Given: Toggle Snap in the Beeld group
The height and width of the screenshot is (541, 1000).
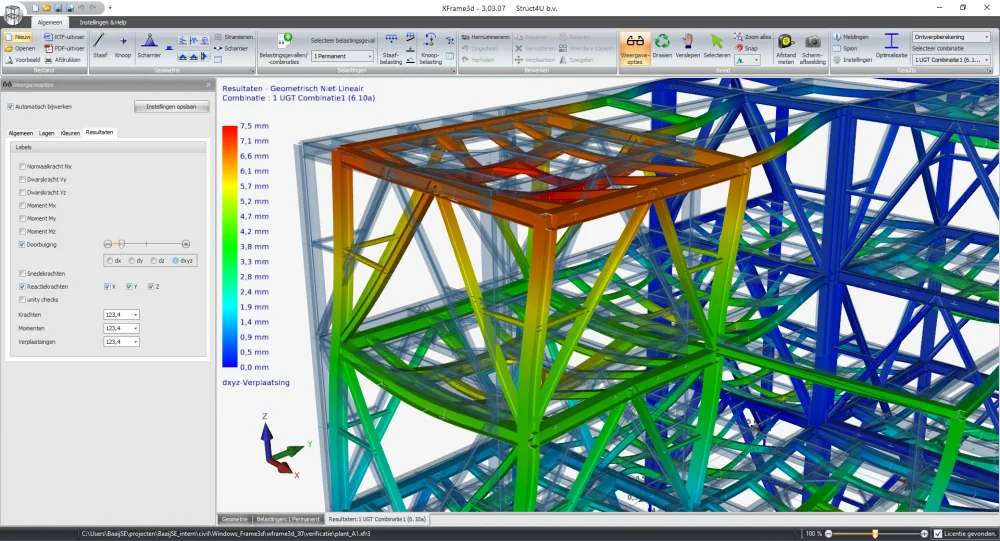Looking at the screenshot, I should pos(746,48).
